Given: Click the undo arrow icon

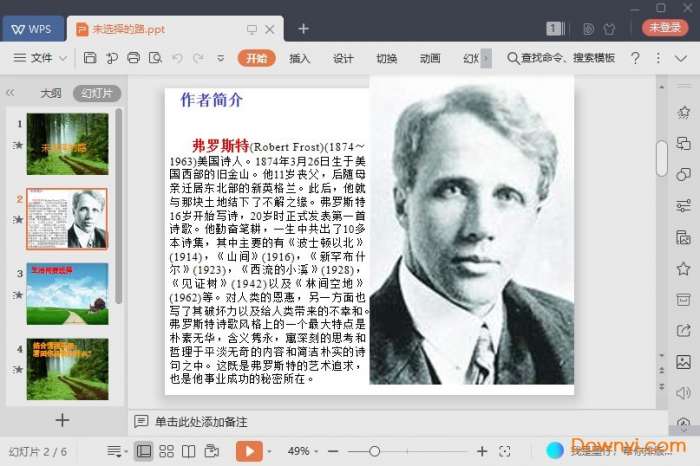Looking at the screenshot, I should [x=177, y=58].
